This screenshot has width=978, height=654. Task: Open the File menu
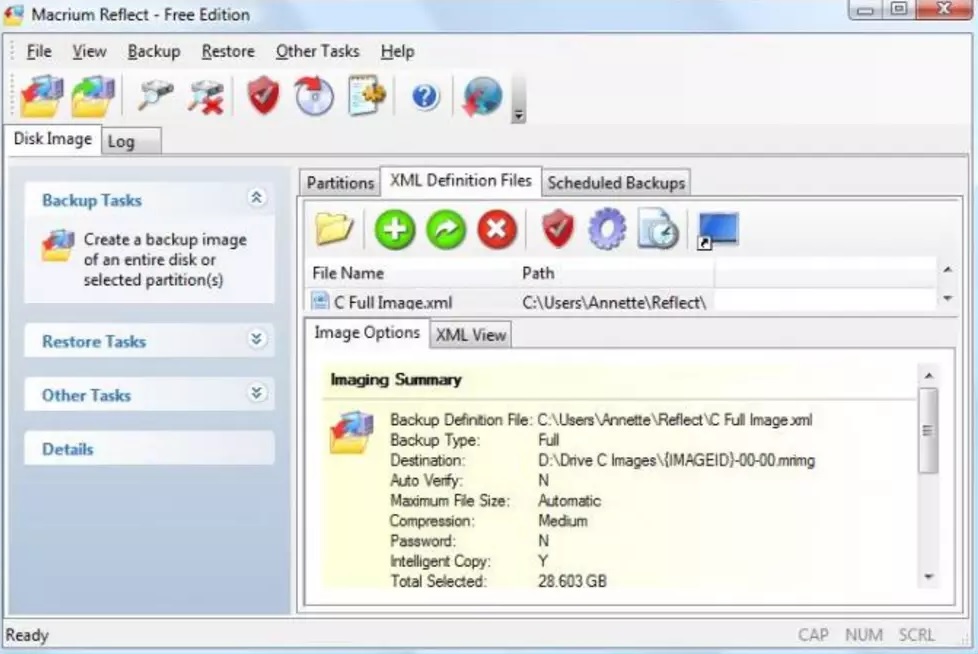(39, 51)
